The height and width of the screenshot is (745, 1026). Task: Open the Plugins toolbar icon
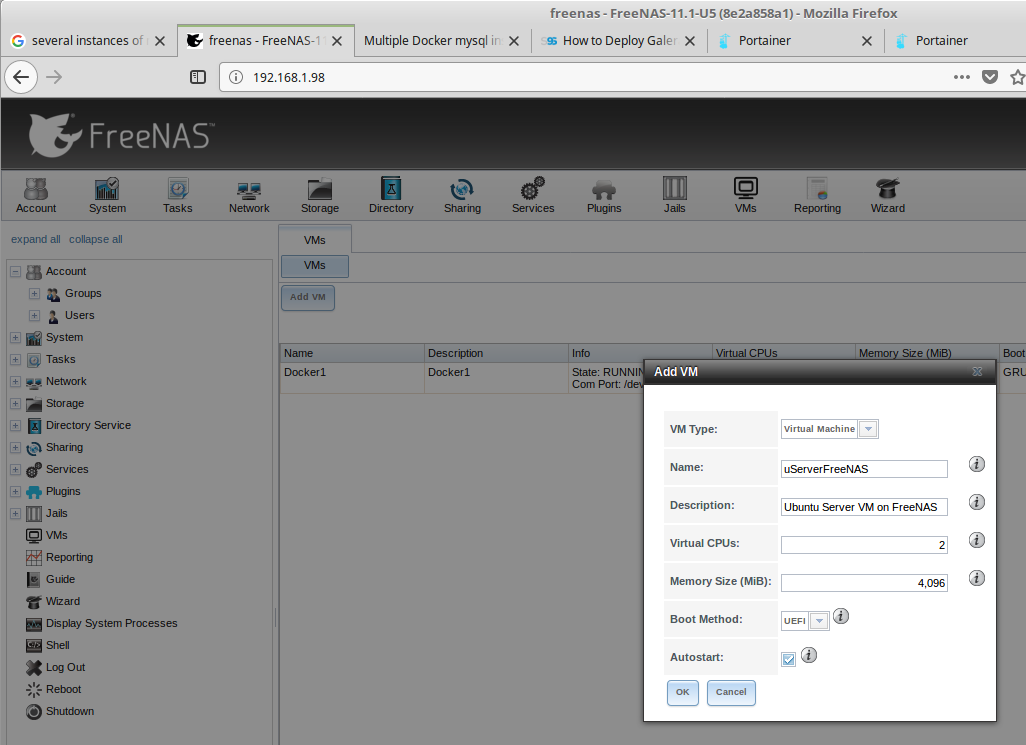tap(604, 195)
